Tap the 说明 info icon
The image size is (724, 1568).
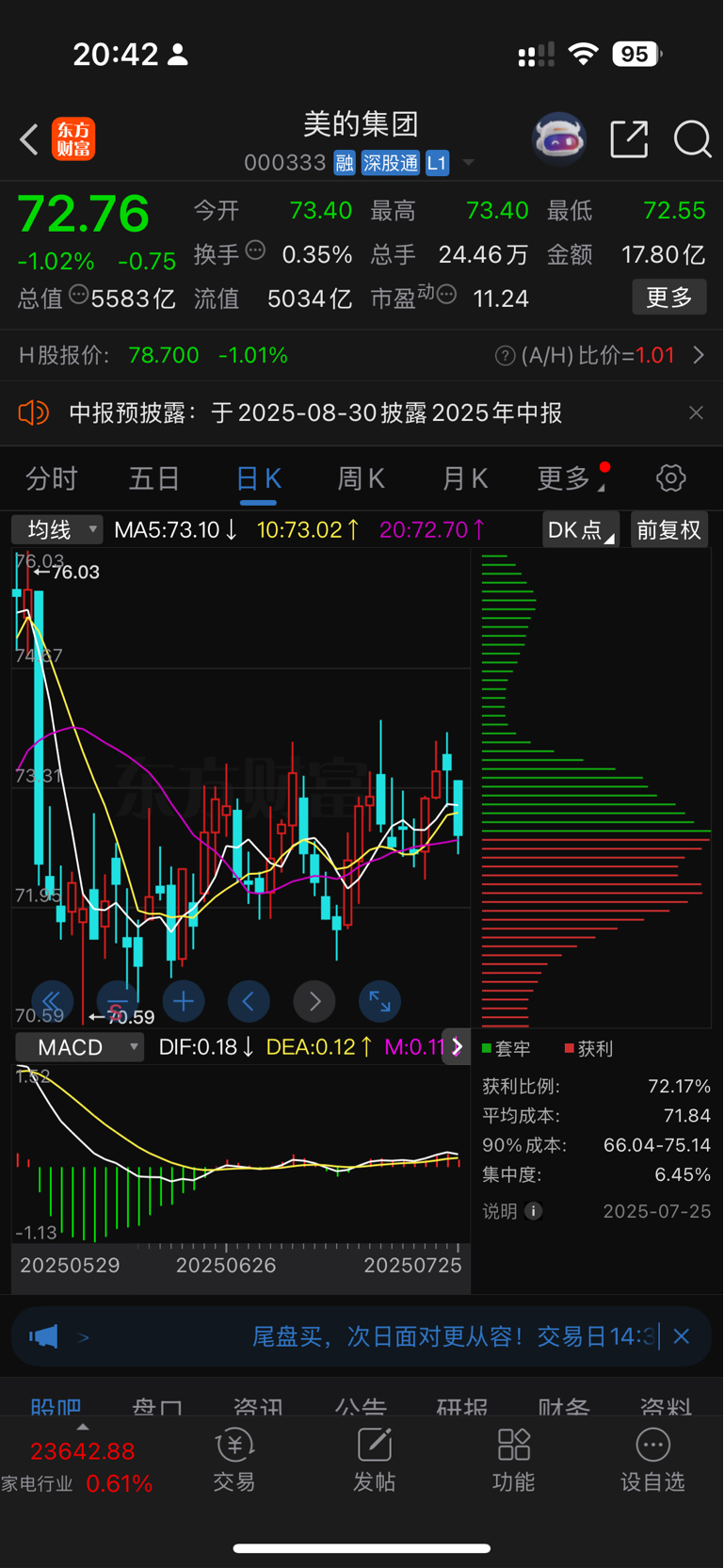(533, 1211)
